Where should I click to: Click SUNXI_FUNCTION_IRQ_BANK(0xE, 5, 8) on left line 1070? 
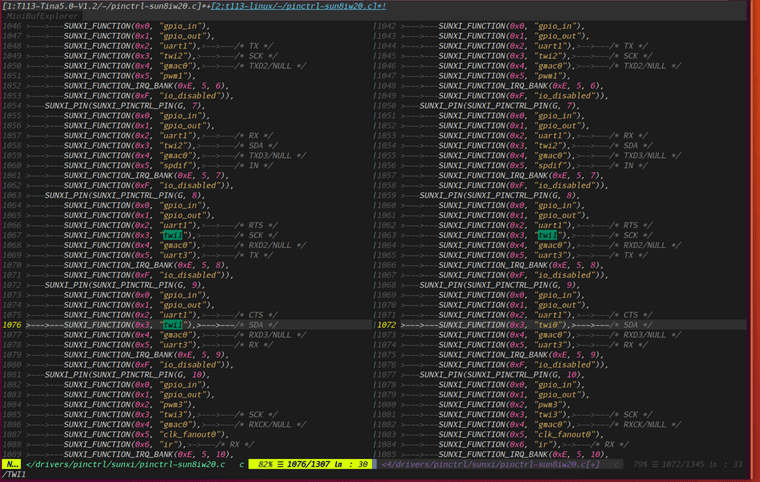[146, 265]
